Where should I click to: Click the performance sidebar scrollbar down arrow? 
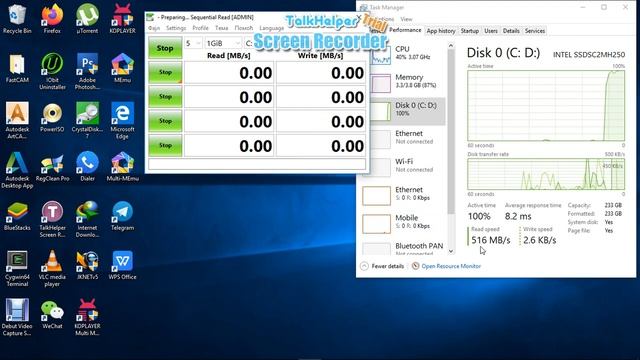[x=451, y=251]
